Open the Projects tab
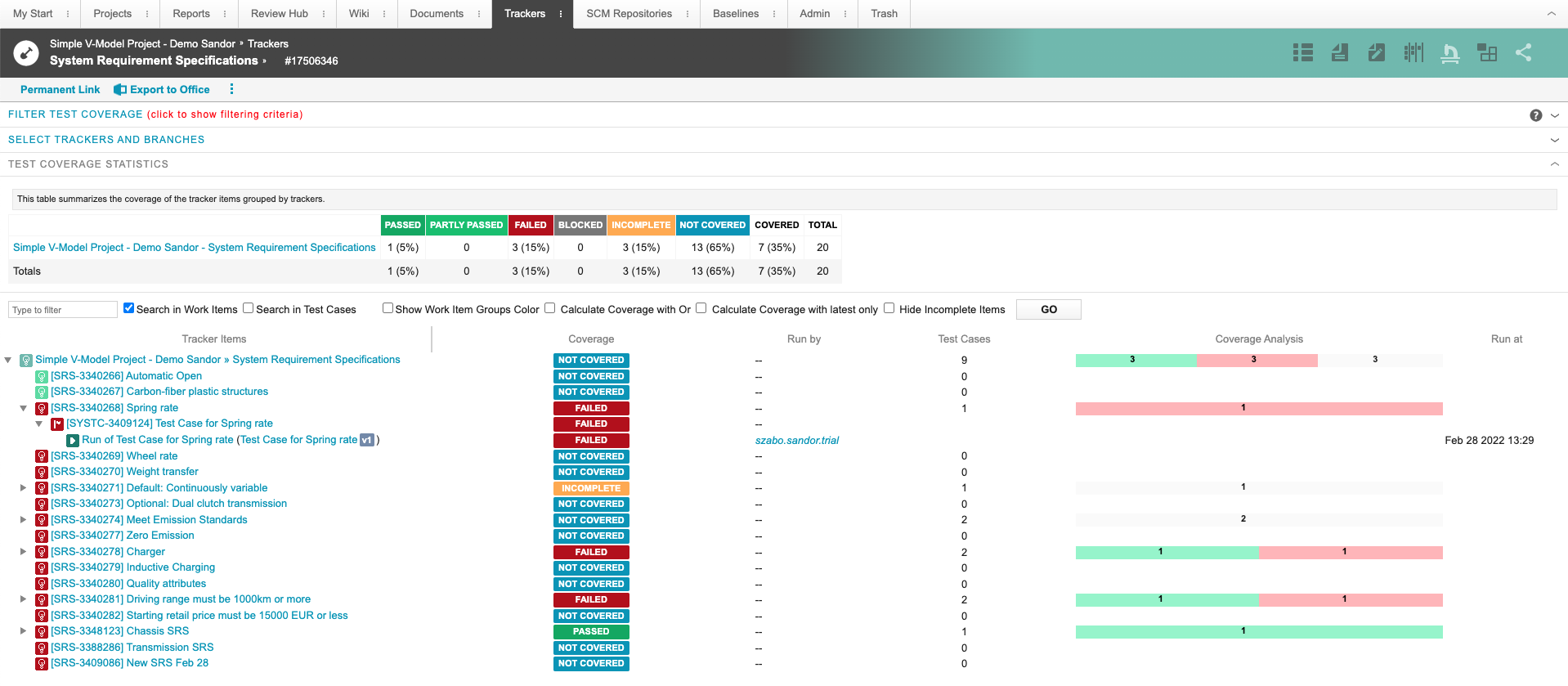1568x686 pixels. click(113, 14)
